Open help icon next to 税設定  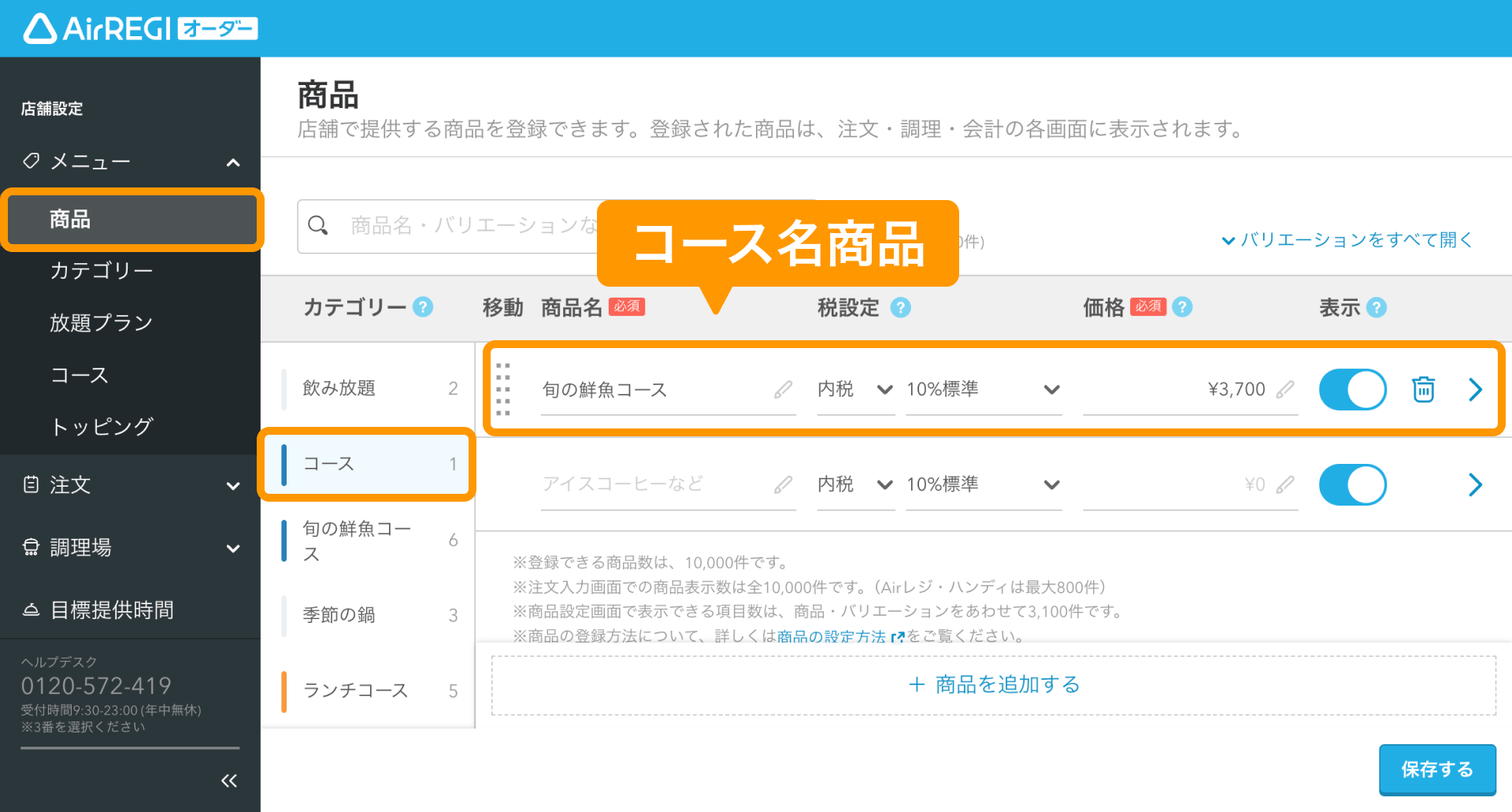click(x=900, y=307)
